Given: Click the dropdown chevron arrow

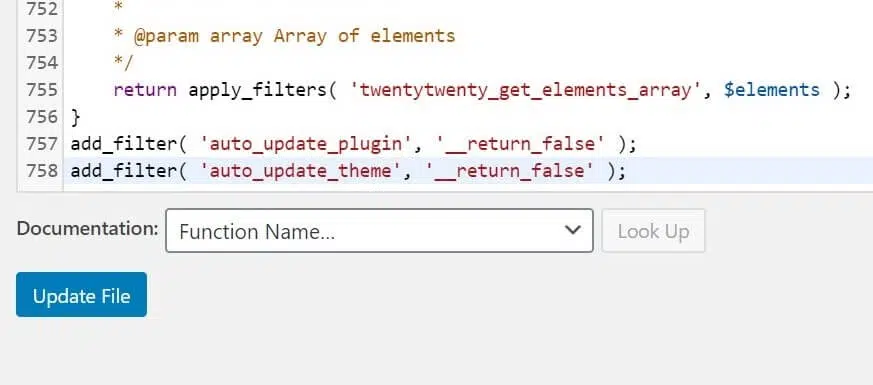Looking at the screenshot, I should click(x=572, y=230).
